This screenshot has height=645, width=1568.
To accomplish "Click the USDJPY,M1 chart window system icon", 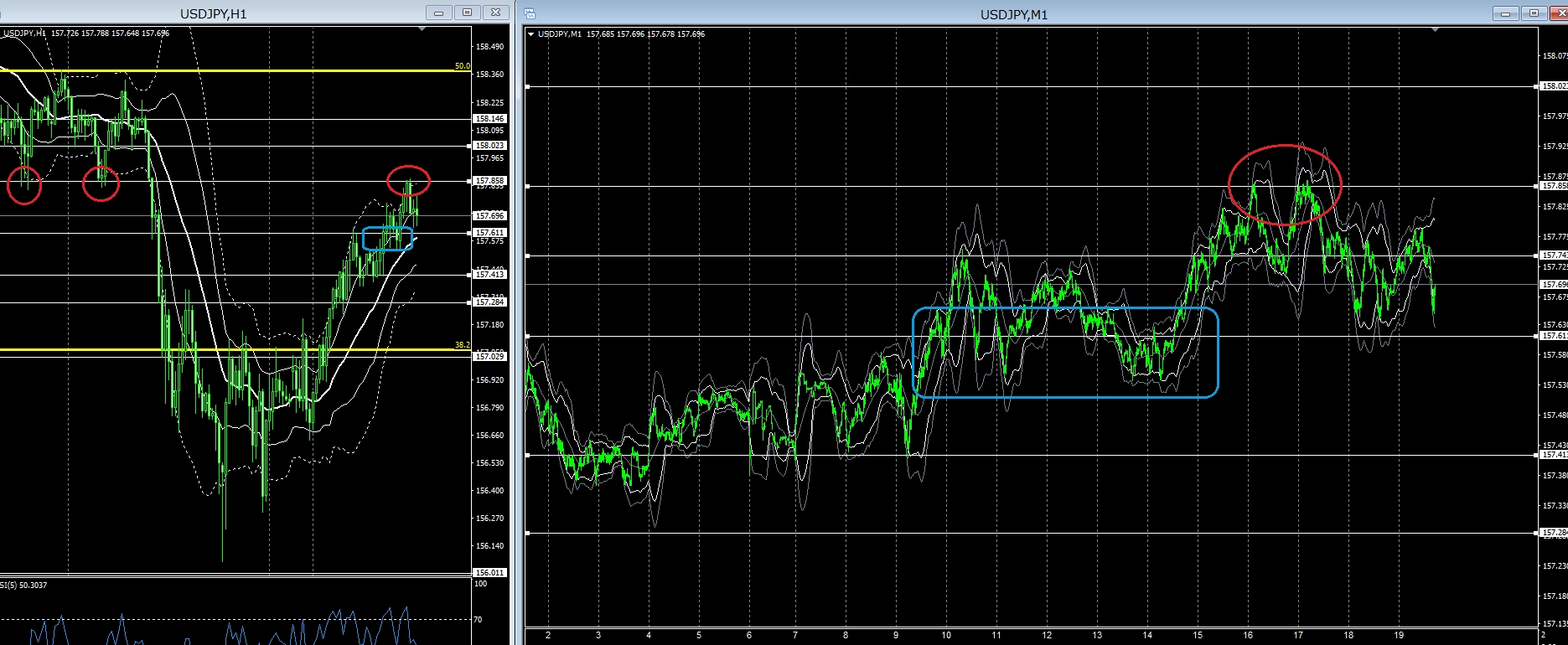I will (530, 13).
